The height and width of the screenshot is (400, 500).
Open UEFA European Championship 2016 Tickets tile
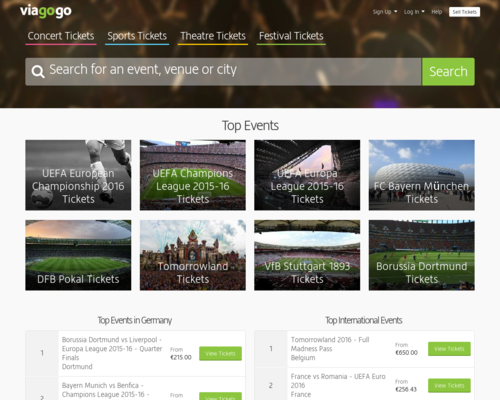(78, 175)
